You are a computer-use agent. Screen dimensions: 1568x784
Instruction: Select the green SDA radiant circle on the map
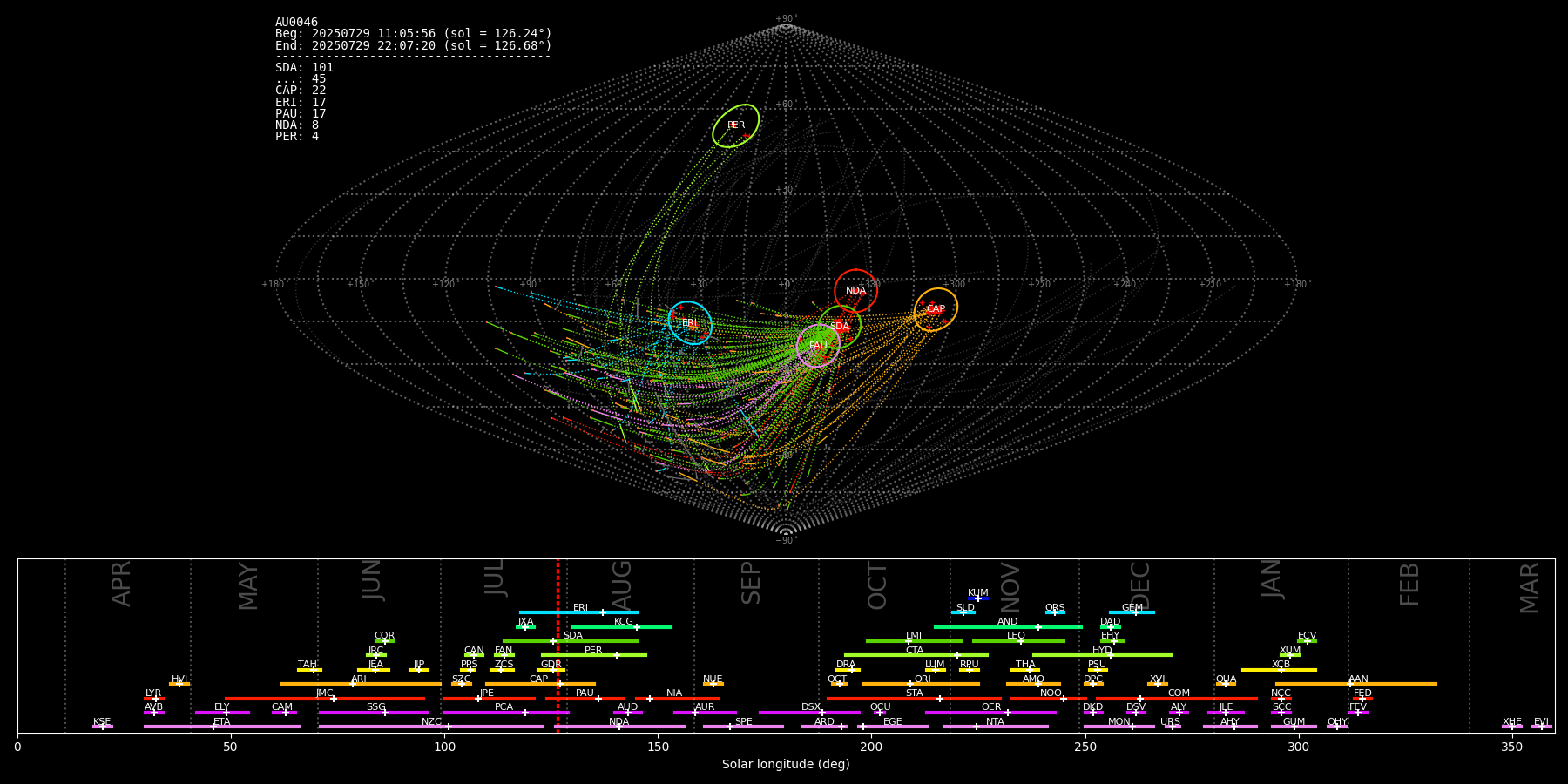(840, 327)
